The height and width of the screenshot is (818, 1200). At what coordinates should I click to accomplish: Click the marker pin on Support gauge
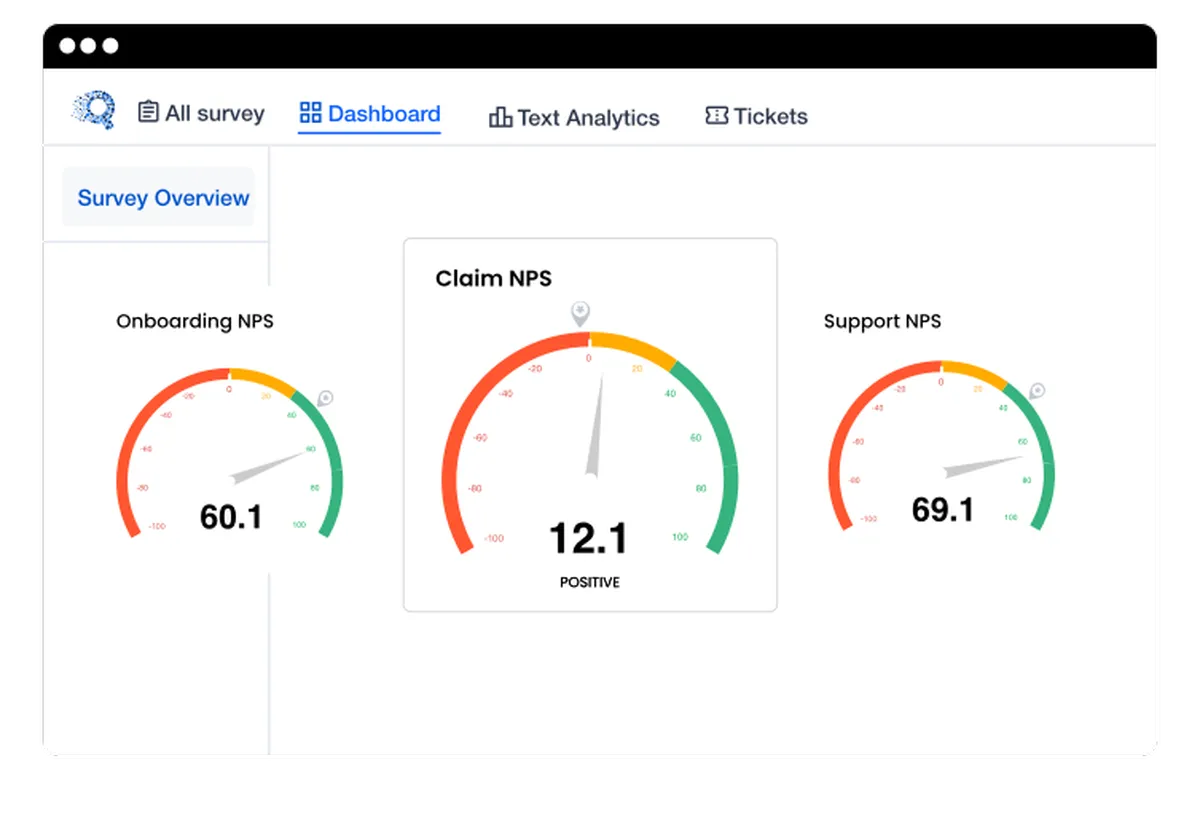click(1037, 391)
